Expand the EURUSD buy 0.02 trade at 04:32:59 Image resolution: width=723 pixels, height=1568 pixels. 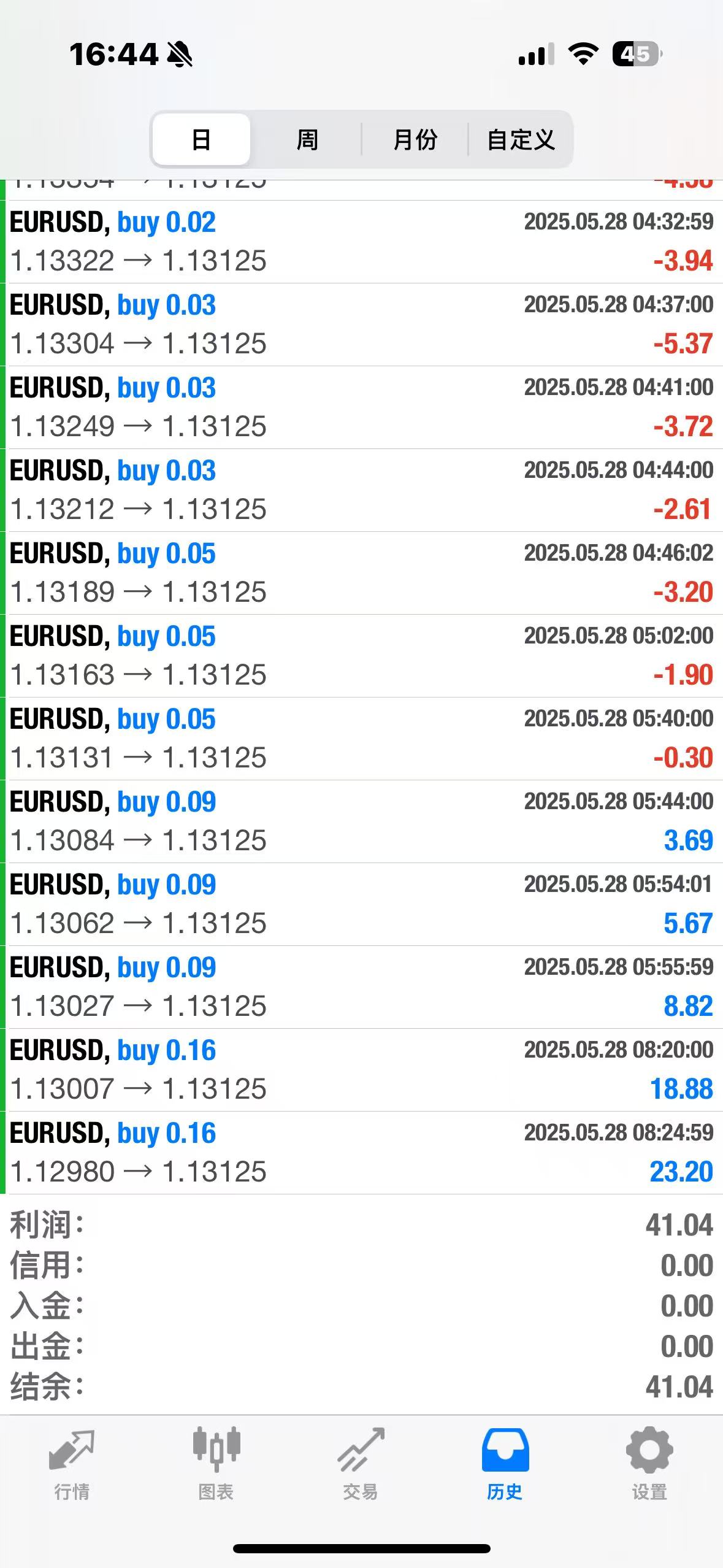coord(362,242)
